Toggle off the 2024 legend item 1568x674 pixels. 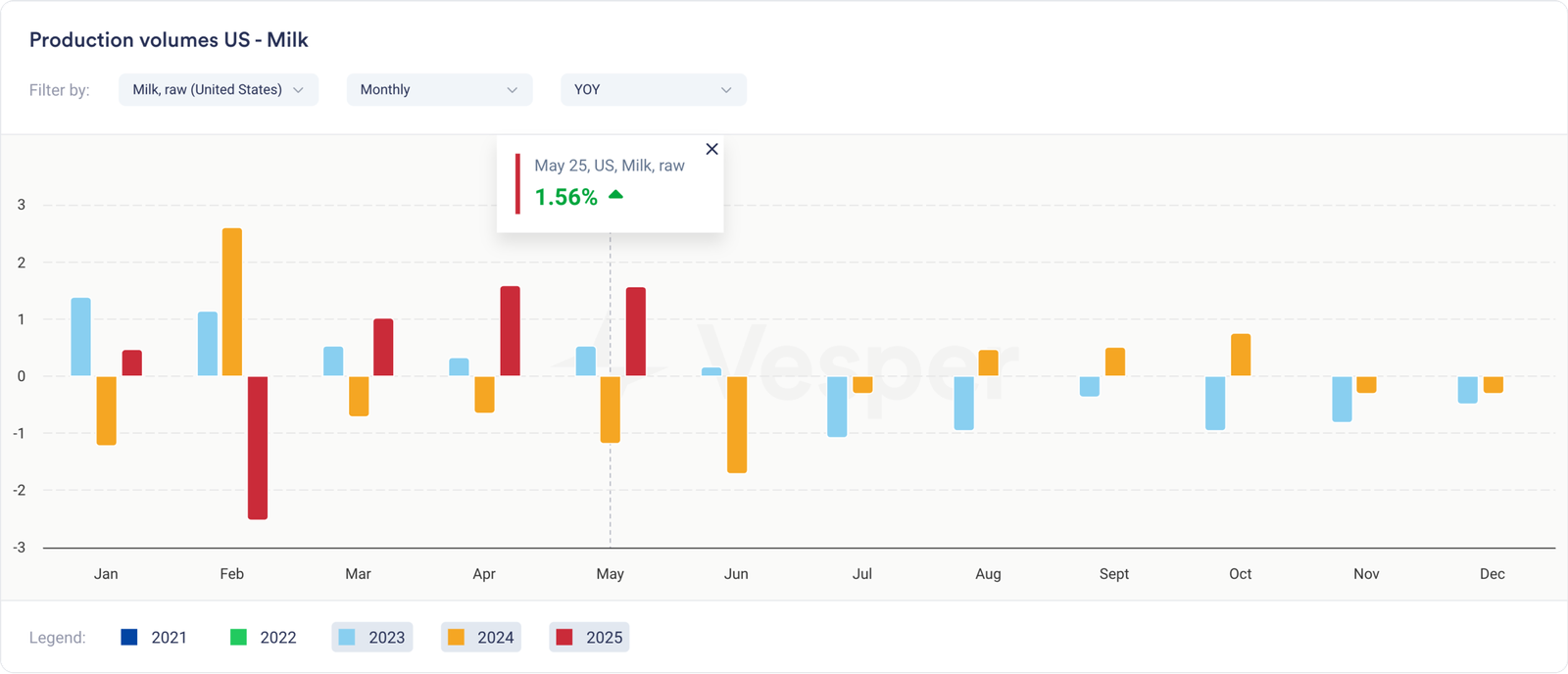click(x=480, y=638)
